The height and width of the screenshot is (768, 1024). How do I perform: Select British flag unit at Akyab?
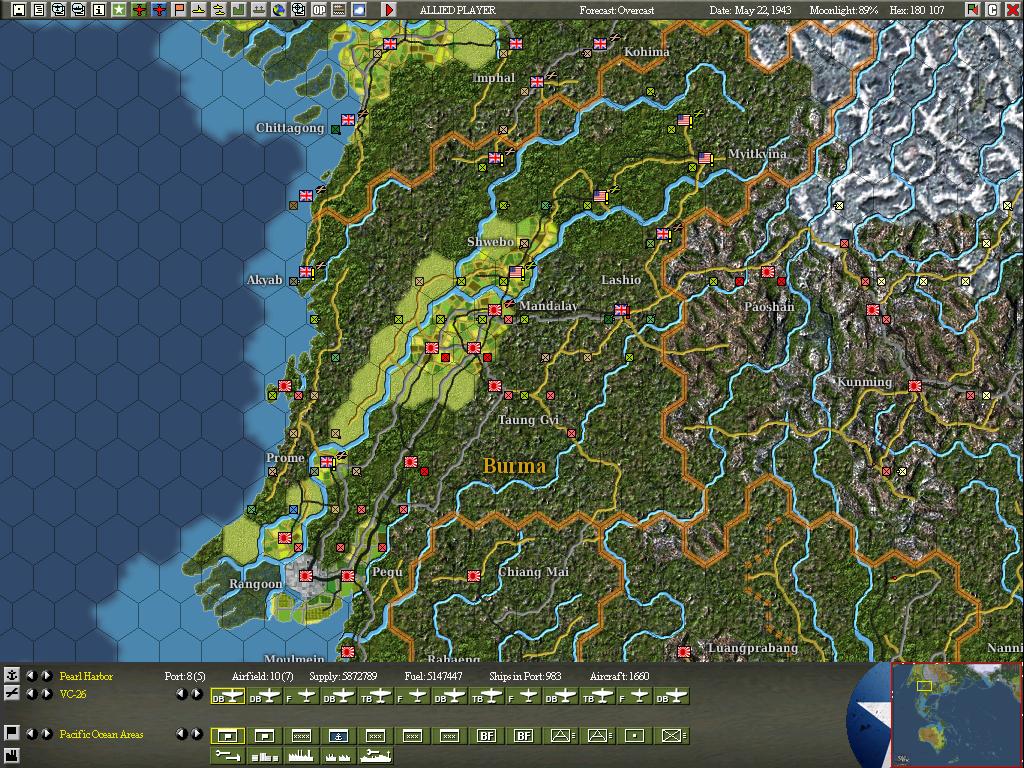coord(306,272)
